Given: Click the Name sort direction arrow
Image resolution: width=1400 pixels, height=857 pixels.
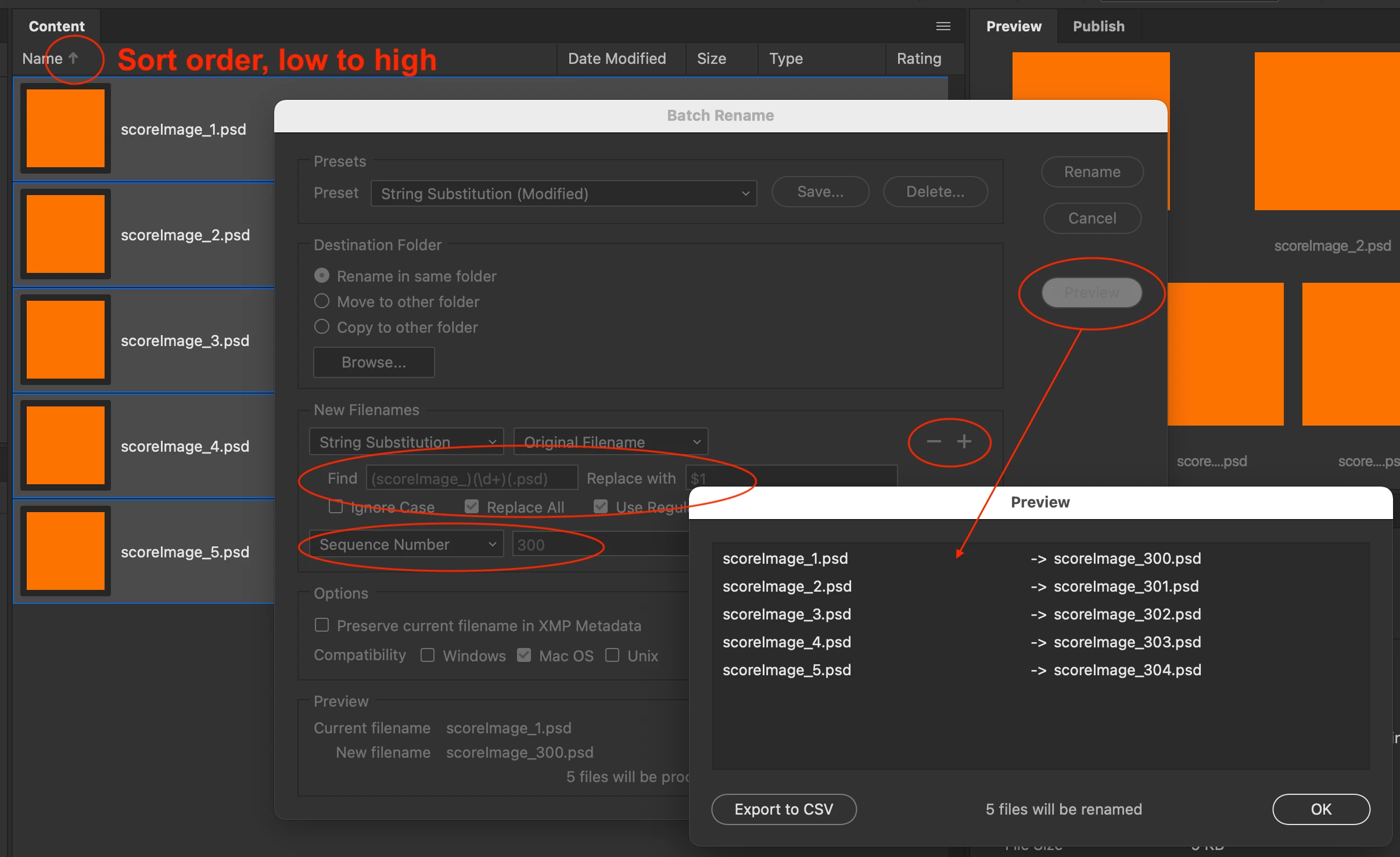Looking at the screenshot, I should coord(73,58).
